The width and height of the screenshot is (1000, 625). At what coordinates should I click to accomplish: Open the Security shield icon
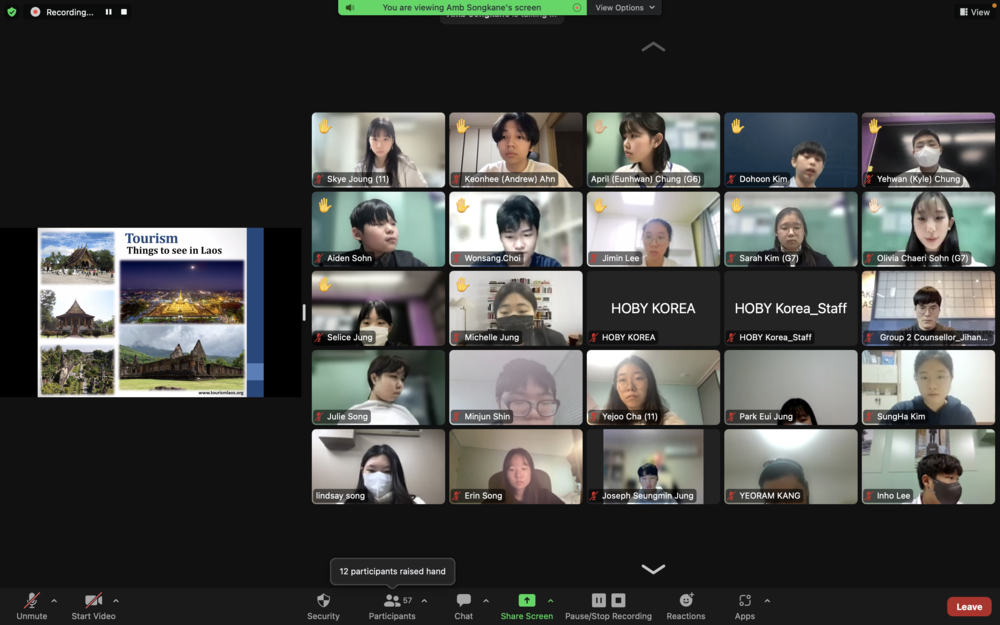[x=323, y=600]
